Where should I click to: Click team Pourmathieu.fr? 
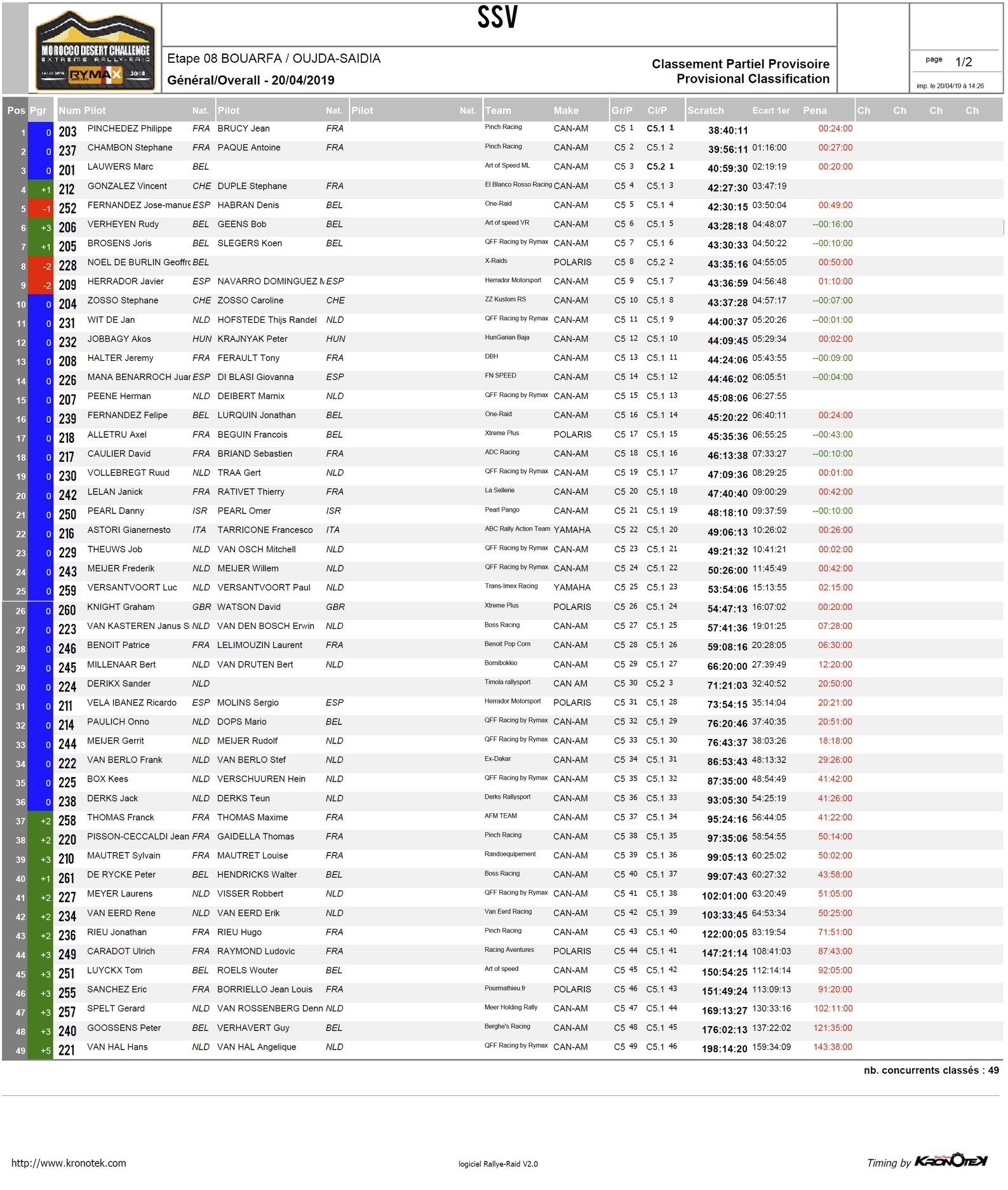coord(505,988)
